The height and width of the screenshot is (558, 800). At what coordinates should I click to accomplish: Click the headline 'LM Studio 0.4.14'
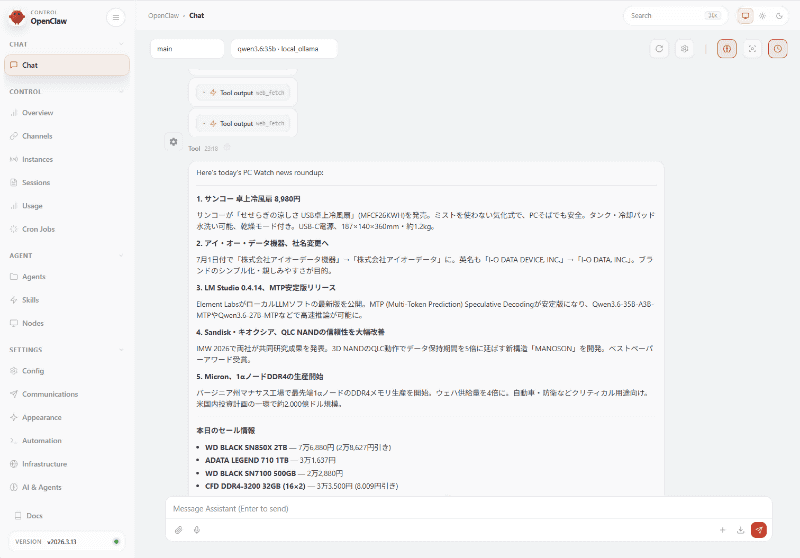pos(266,288)
